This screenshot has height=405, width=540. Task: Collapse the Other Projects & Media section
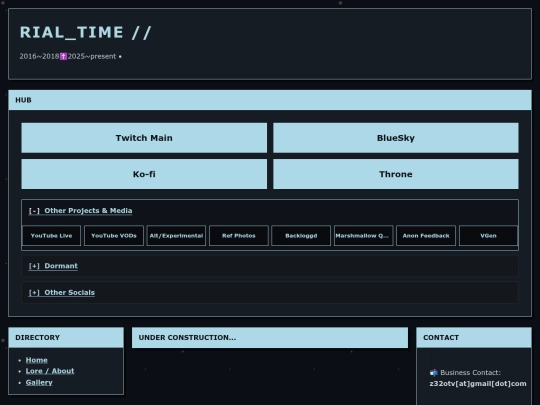click(x=80, y=210)
